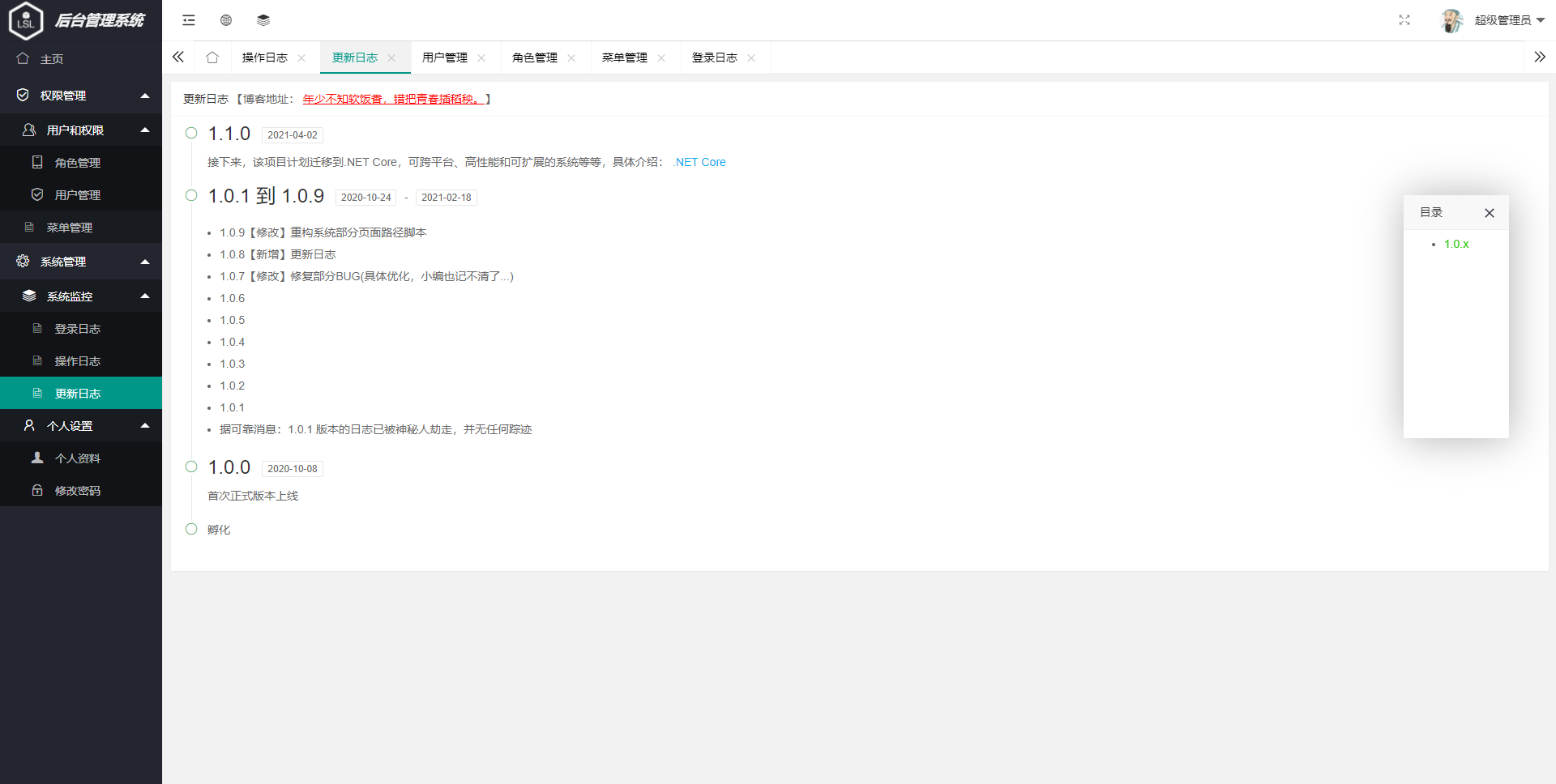Viewport: 1556px width, 784px height.
Task: Switch to the 操作日志 tab
Action: pos(264,58)
